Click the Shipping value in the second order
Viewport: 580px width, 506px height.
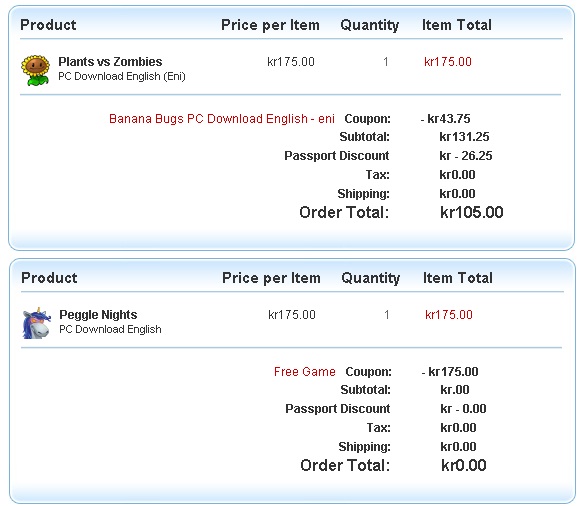(458, 447)
